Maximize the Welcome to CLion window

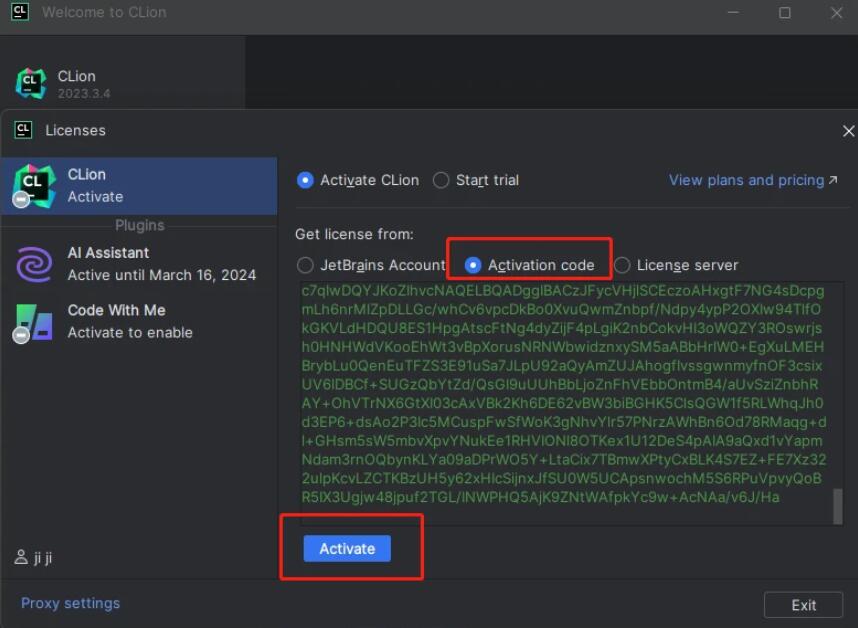coord(785,13)
